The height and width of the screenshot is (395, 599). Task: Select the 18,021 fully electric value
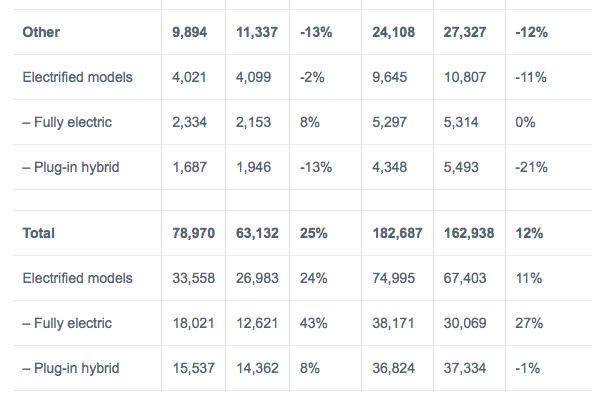tap(193, 323)
